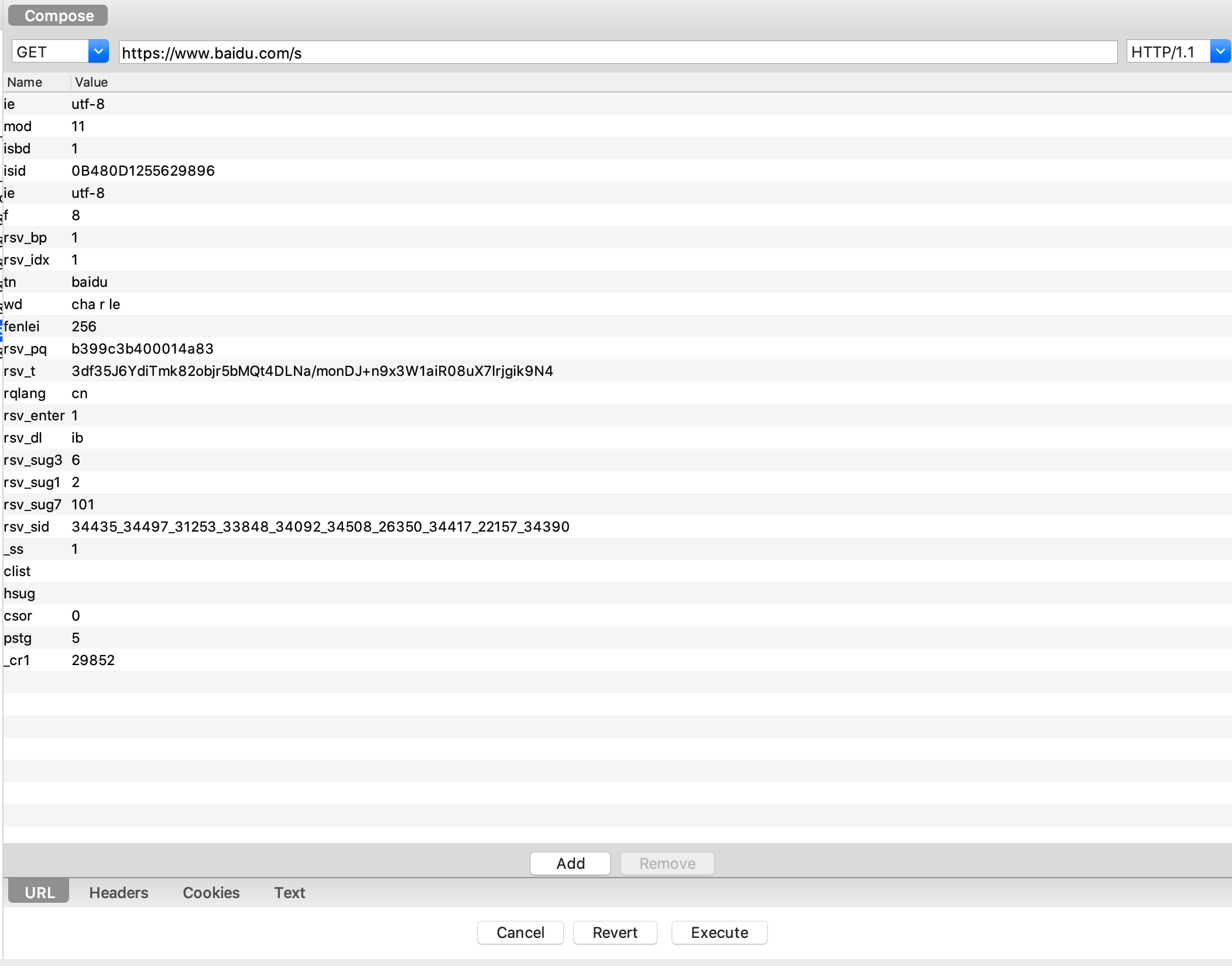The image size is (1232, 966).
Task: Switch to the Cookies tab
Action: click(x=211, y=892)
